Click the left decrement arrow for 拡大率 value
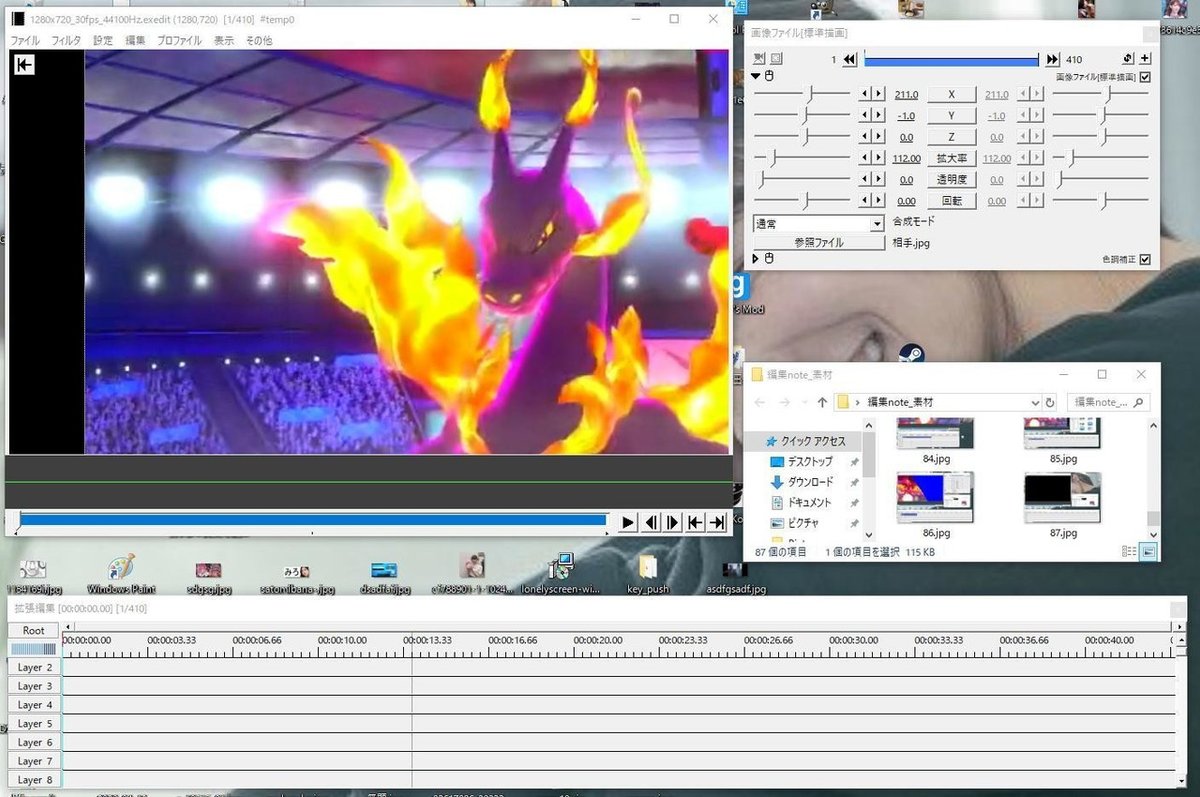The height and width of the screenshot is (797, 1200). 866,158
